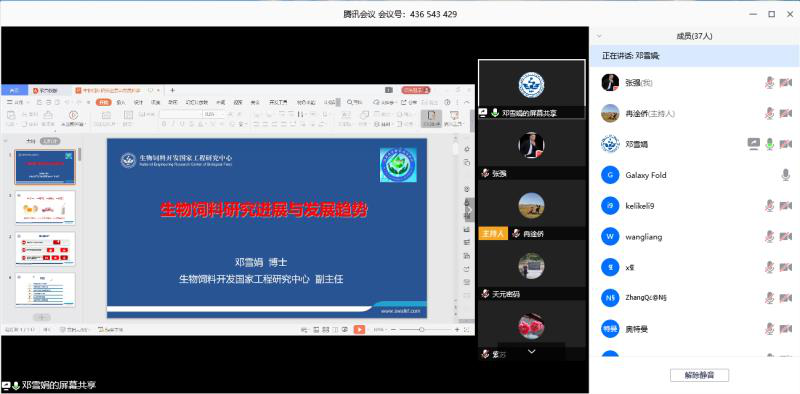Viewport: 800px width, 394px height.
Task: Click microphone icon next to Galaxy Fold
Action: pyautogui.click(x=786, y=175)
